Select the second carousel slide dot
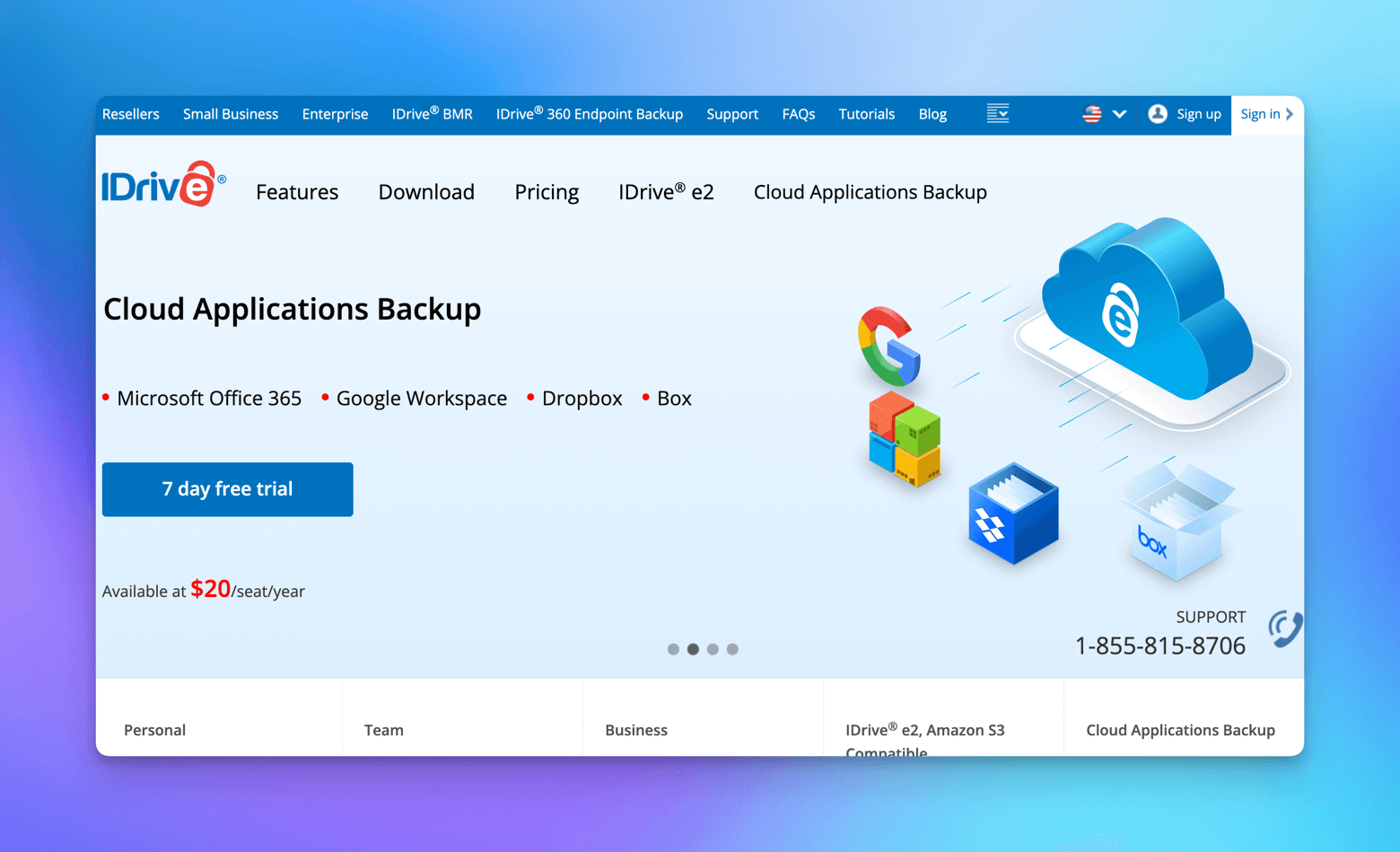Screen dimensions: 1400x852 coord(693,649)
